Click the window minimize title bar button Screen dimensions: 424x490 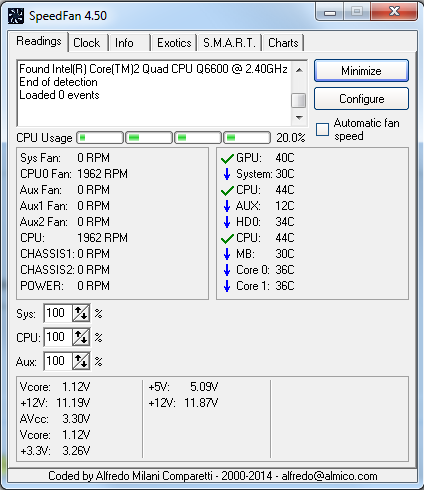click(x=330, y=13)
